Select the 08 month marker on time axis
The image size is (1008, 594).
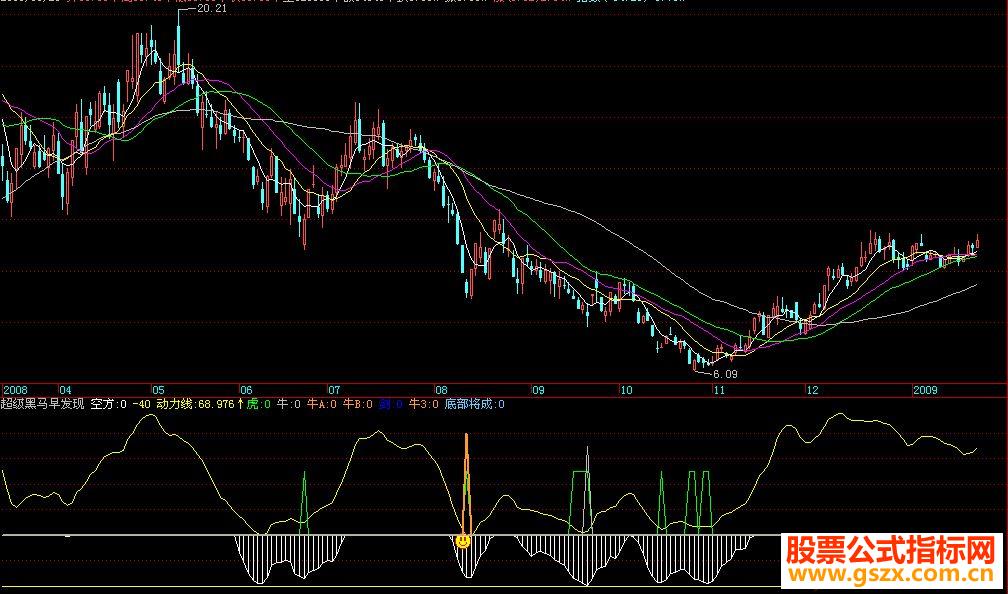tap(441, 390)
